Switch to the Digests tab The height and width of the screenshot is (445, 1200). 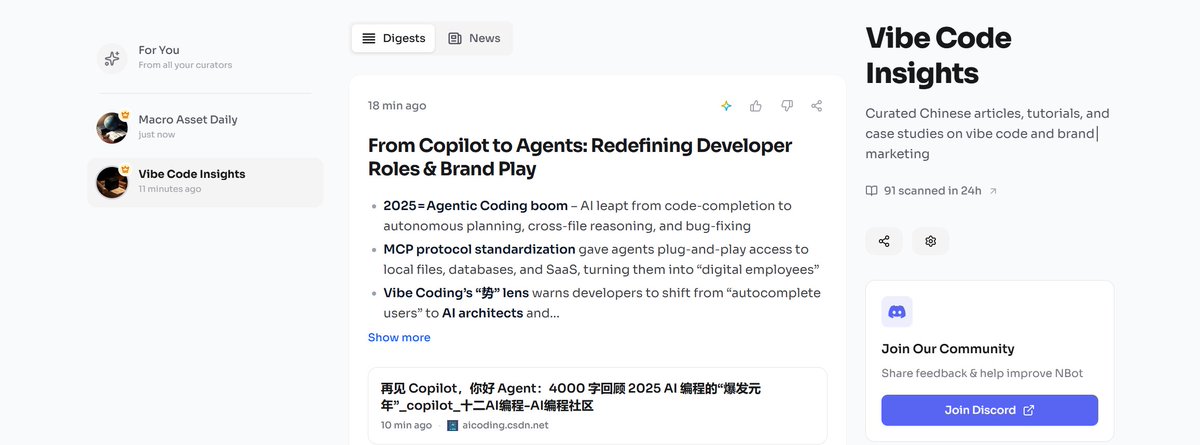coord(393,38)
